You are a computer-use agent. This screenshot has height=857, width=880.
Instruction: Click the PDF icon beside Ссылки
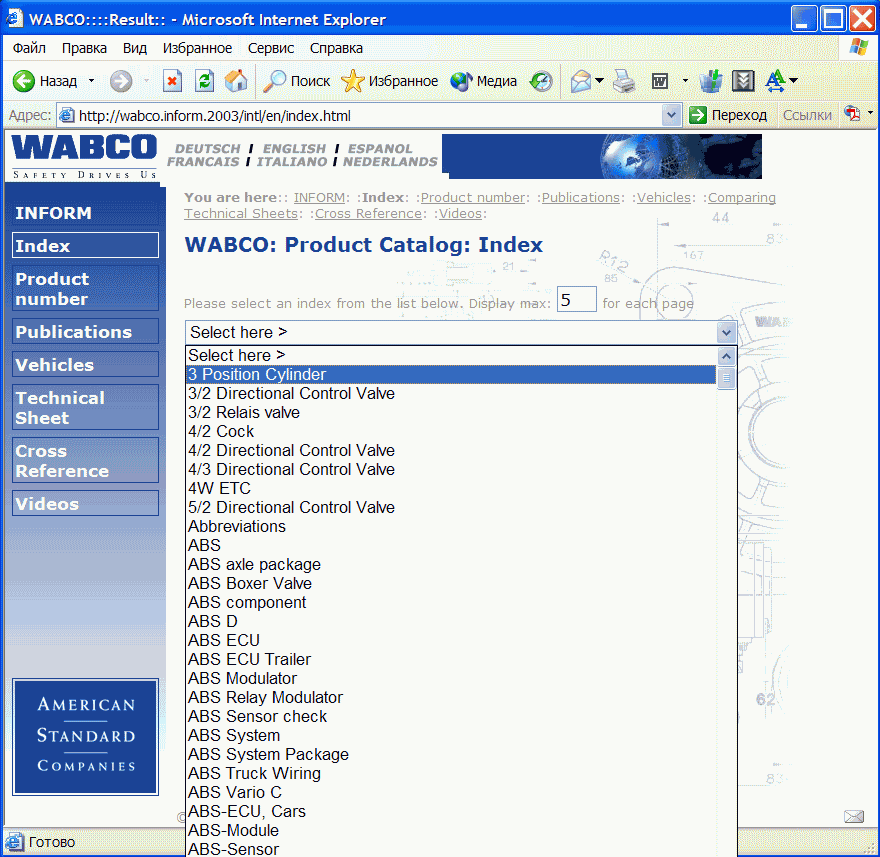tap(852, 114)
